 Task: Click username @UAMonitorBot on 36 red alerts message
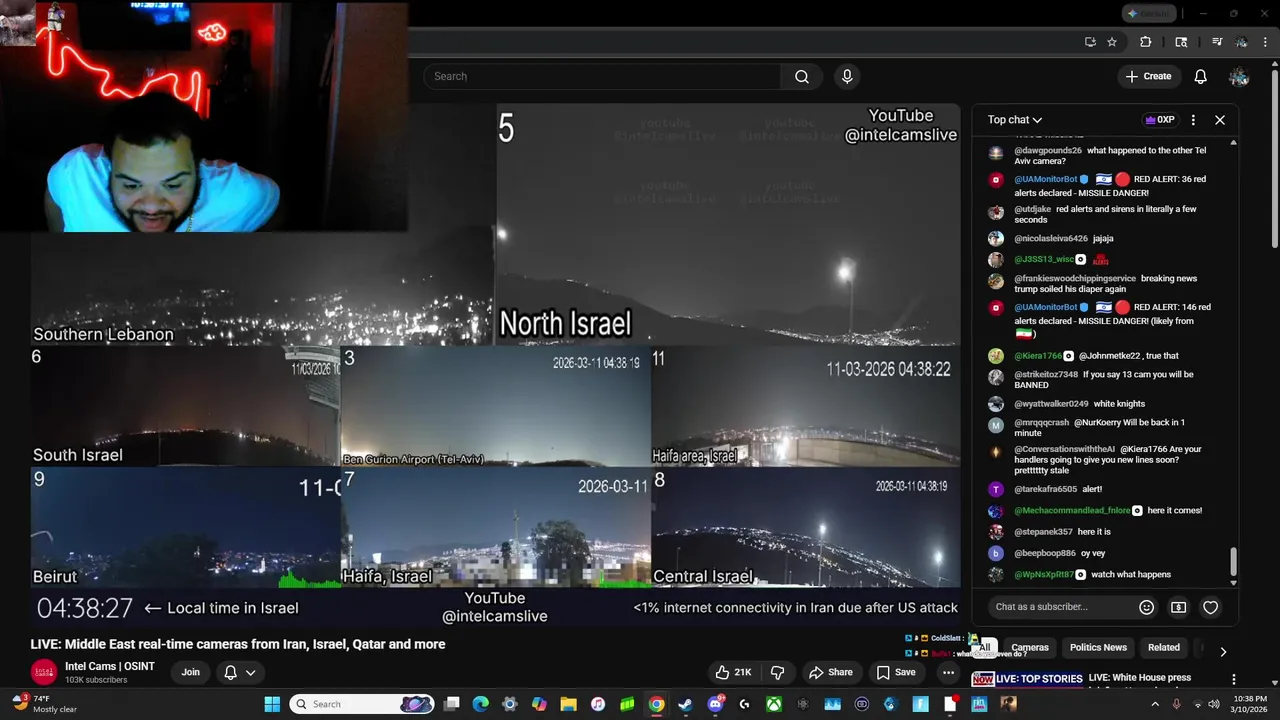[1045, 180]
